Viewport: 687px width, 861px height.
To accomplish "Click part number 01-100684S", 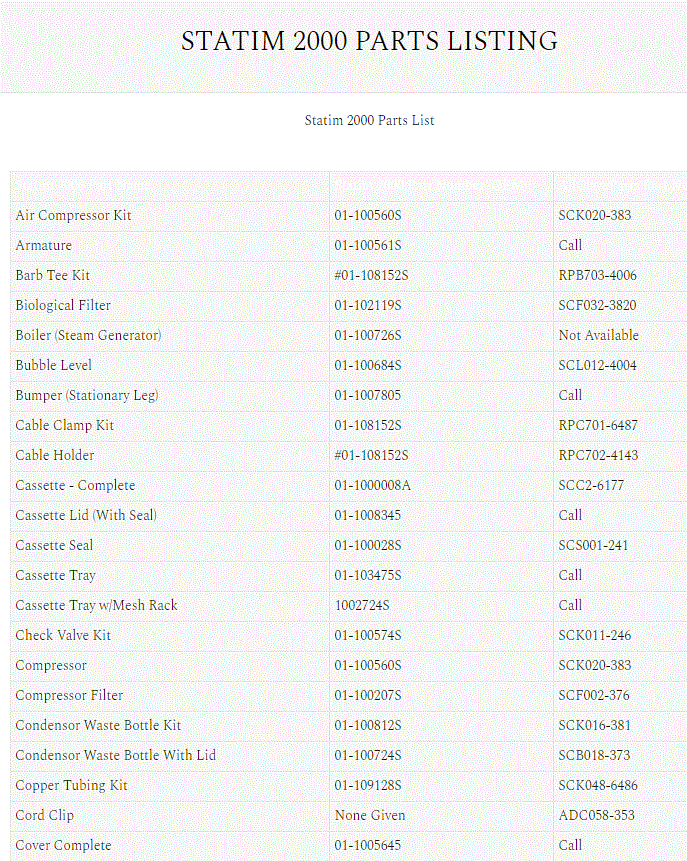I will click(x=367, y=365).
